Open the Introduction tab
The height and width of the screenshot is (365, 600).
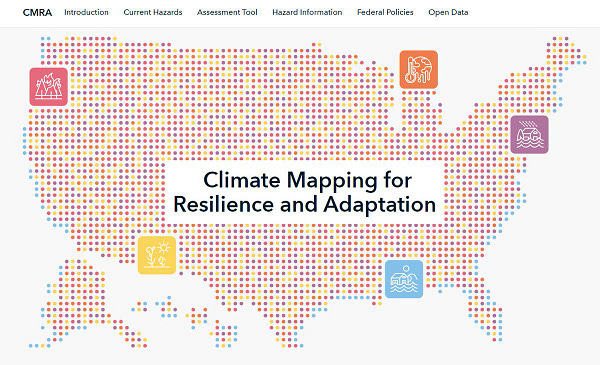click(86, 12)
